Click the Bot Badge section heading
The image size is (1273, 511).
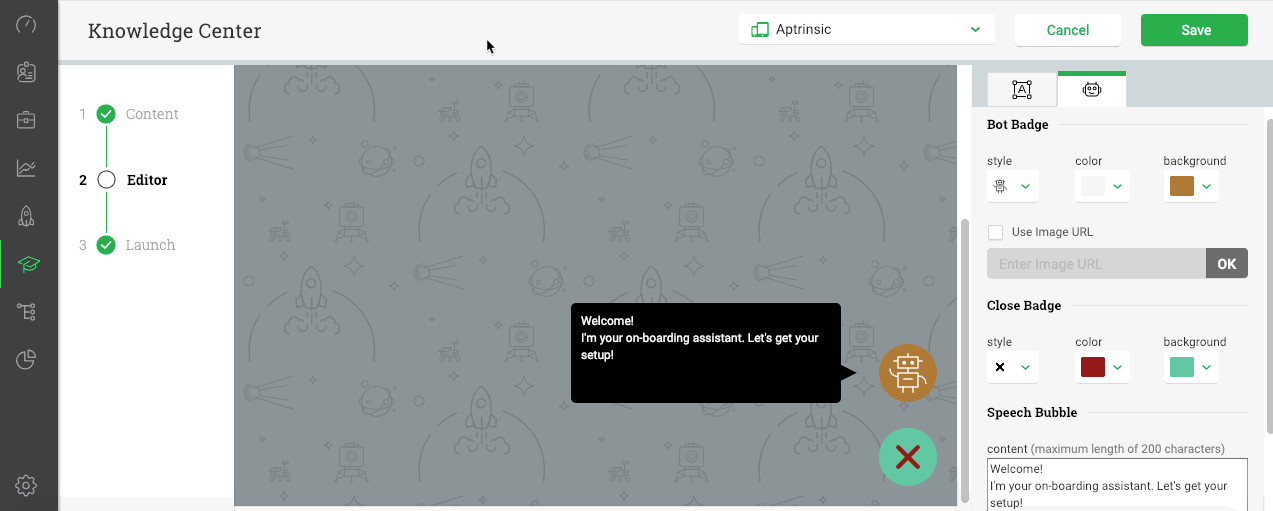pyautogui.click(x=1018, y=125)
